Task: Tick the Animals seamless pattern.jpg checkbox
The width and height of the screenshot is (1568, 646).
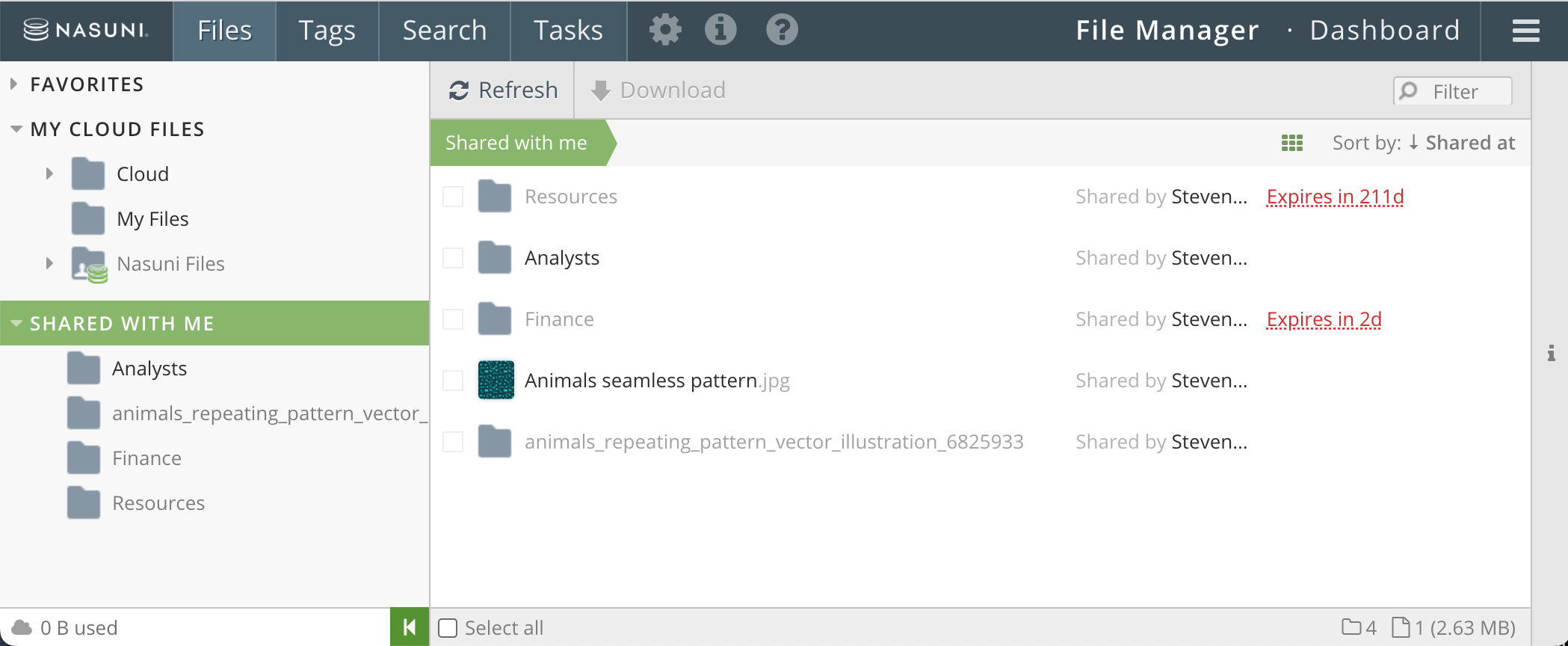Action: [x=453, y=381]
